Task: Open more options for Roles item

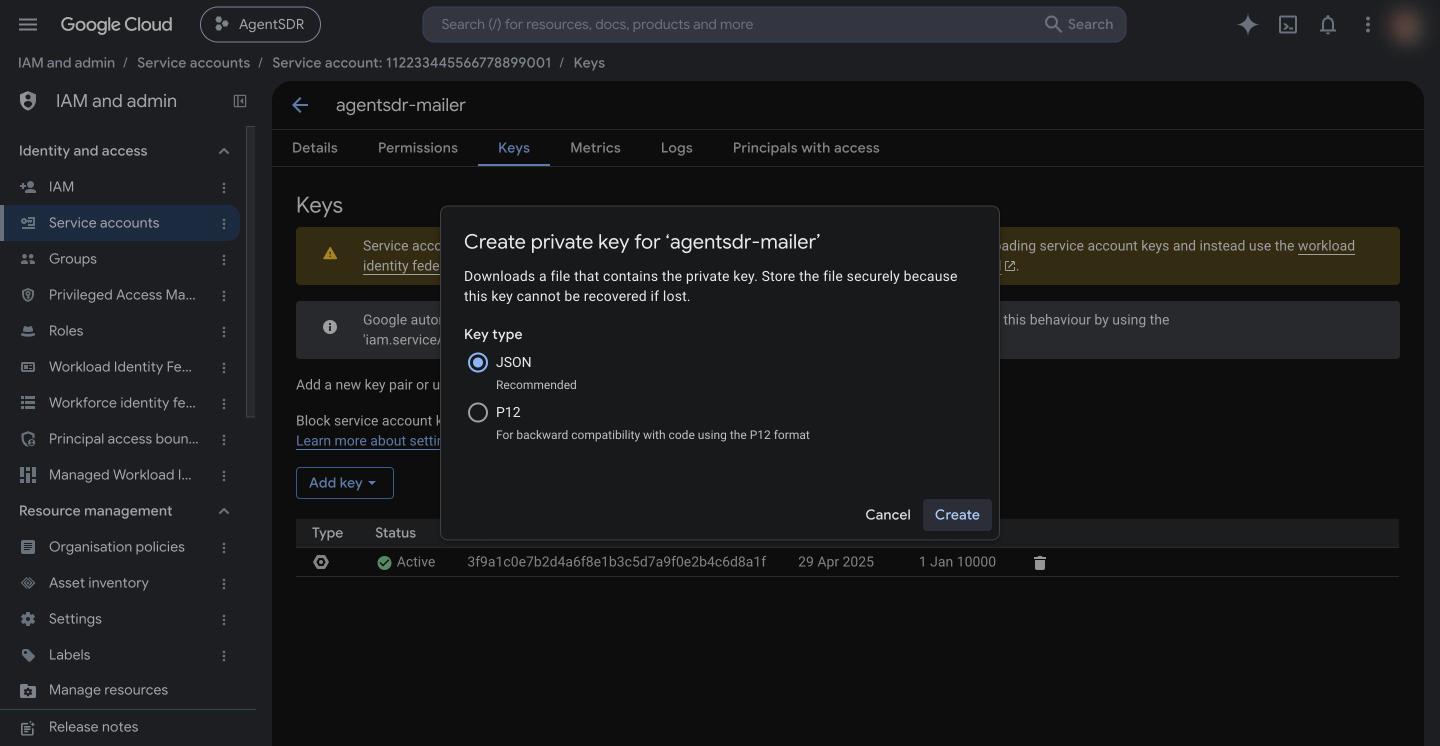Action: 224,331
